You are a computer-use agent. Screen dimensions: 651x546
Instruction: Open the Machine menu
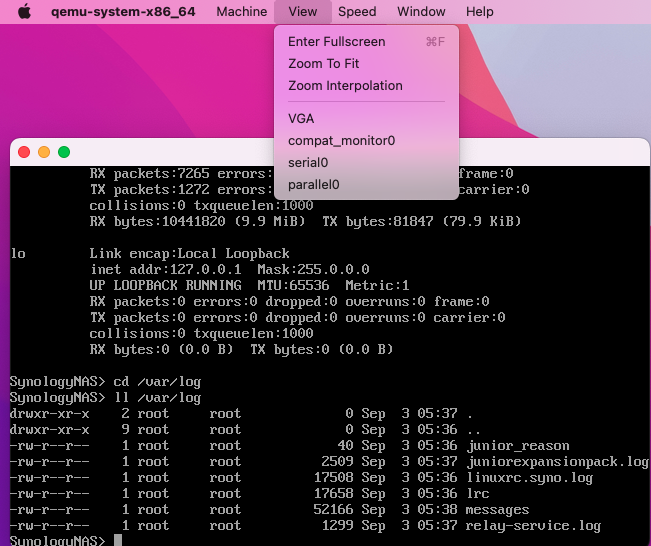point(242,12)
